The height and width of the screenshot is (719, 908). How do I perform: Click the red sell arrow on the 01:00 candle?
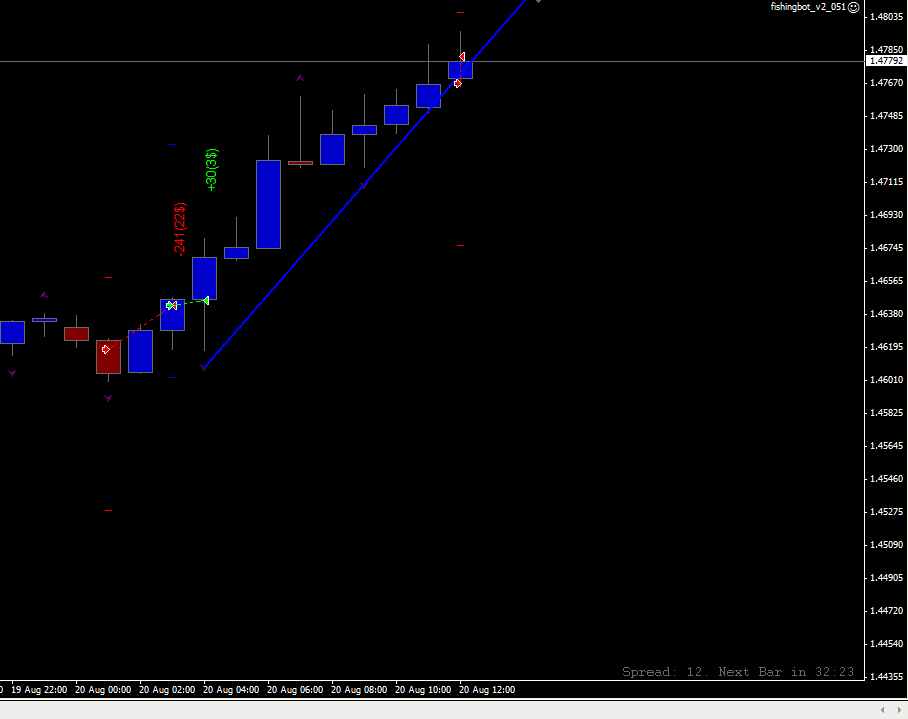point(105,349)
